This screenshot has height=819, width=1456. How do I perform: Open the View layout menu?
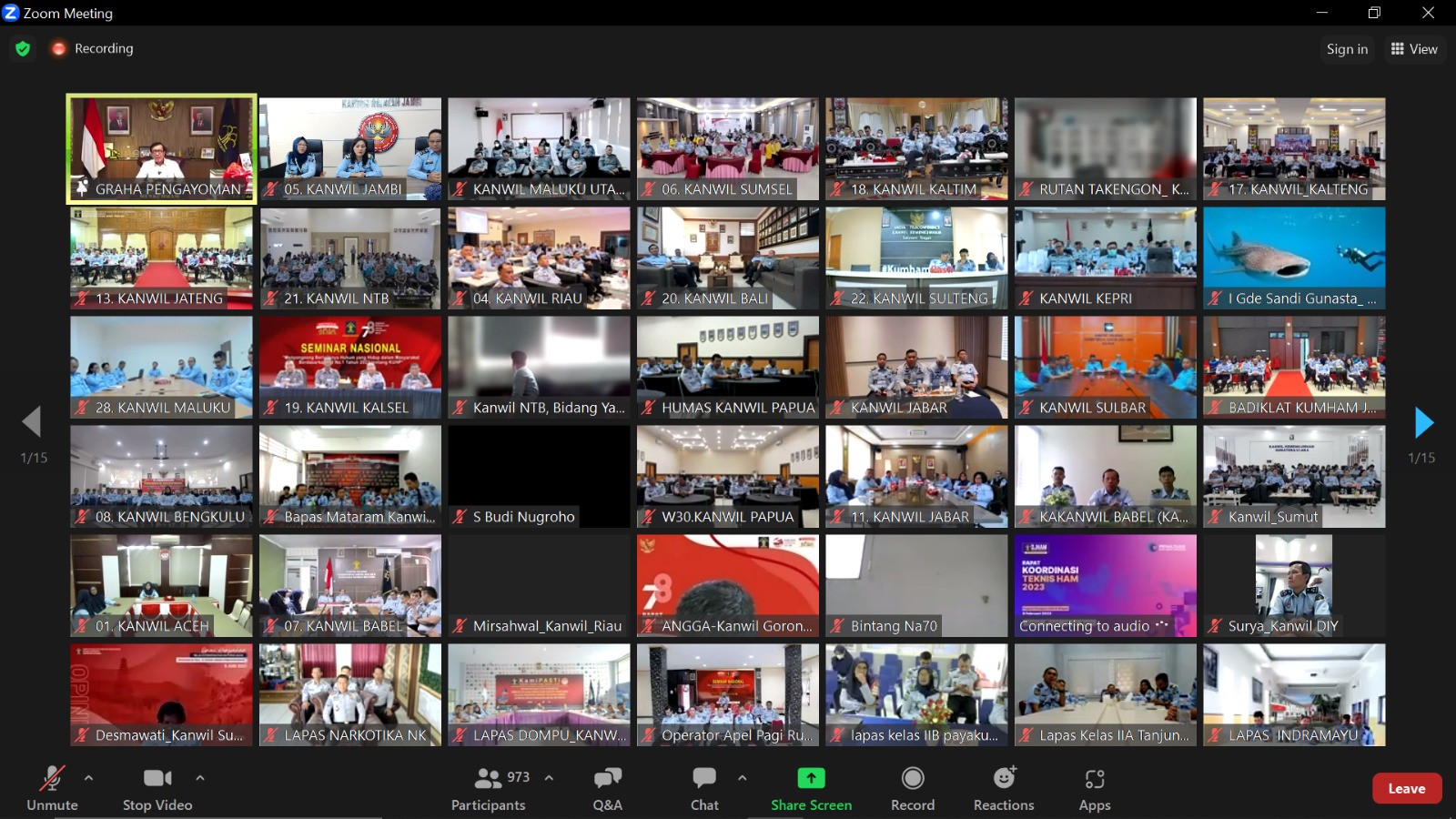point(1414,49)
